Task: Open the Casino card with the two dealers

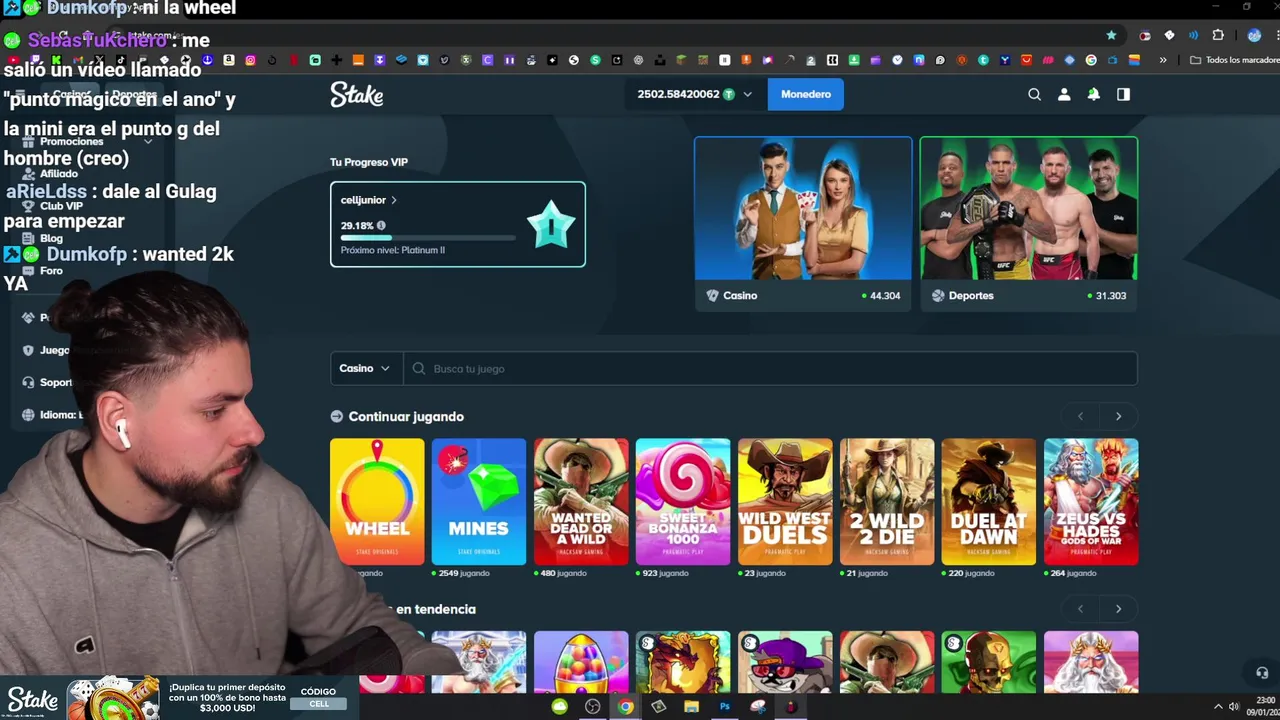Action: (x=803, y=223)
